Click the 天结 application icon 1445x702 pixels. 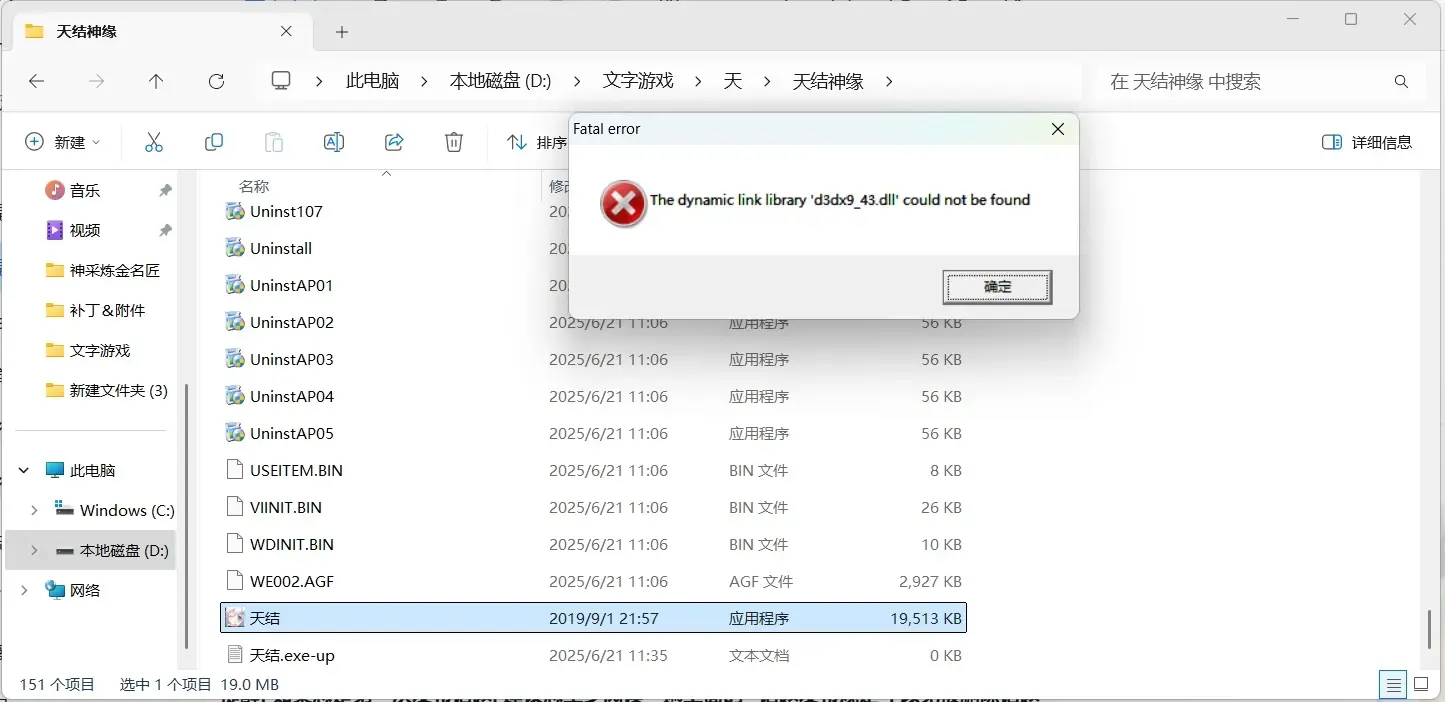point(235,618)
